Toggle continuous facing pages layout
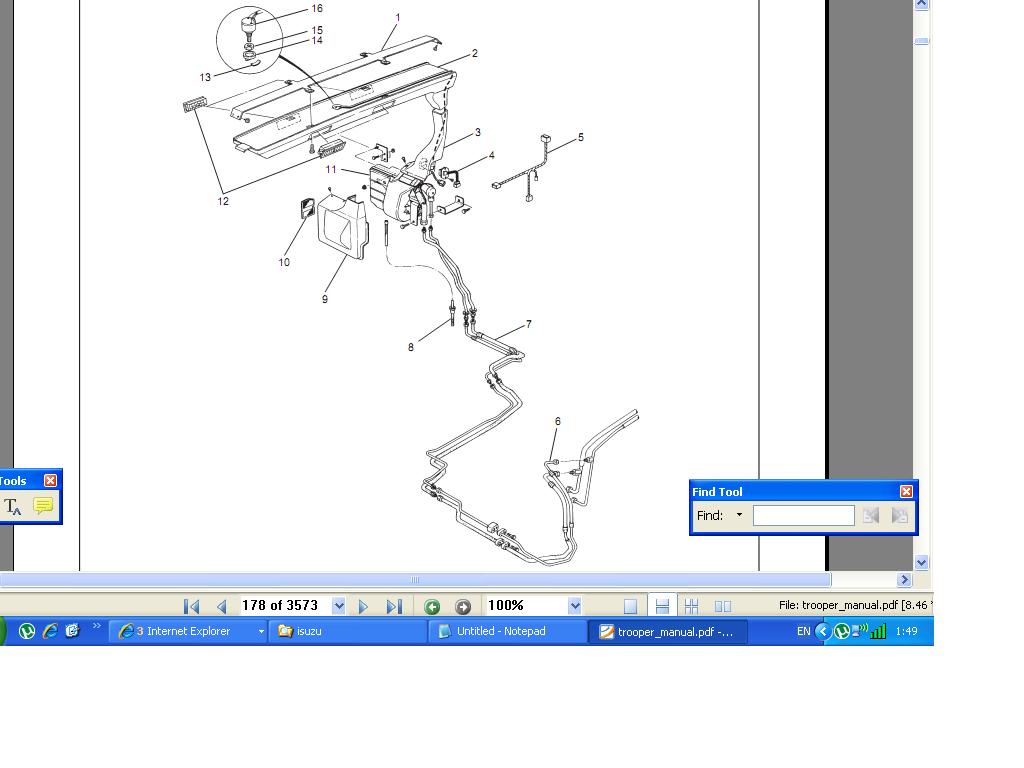This screenshot has height=768, width=1024. click(691, 606)
